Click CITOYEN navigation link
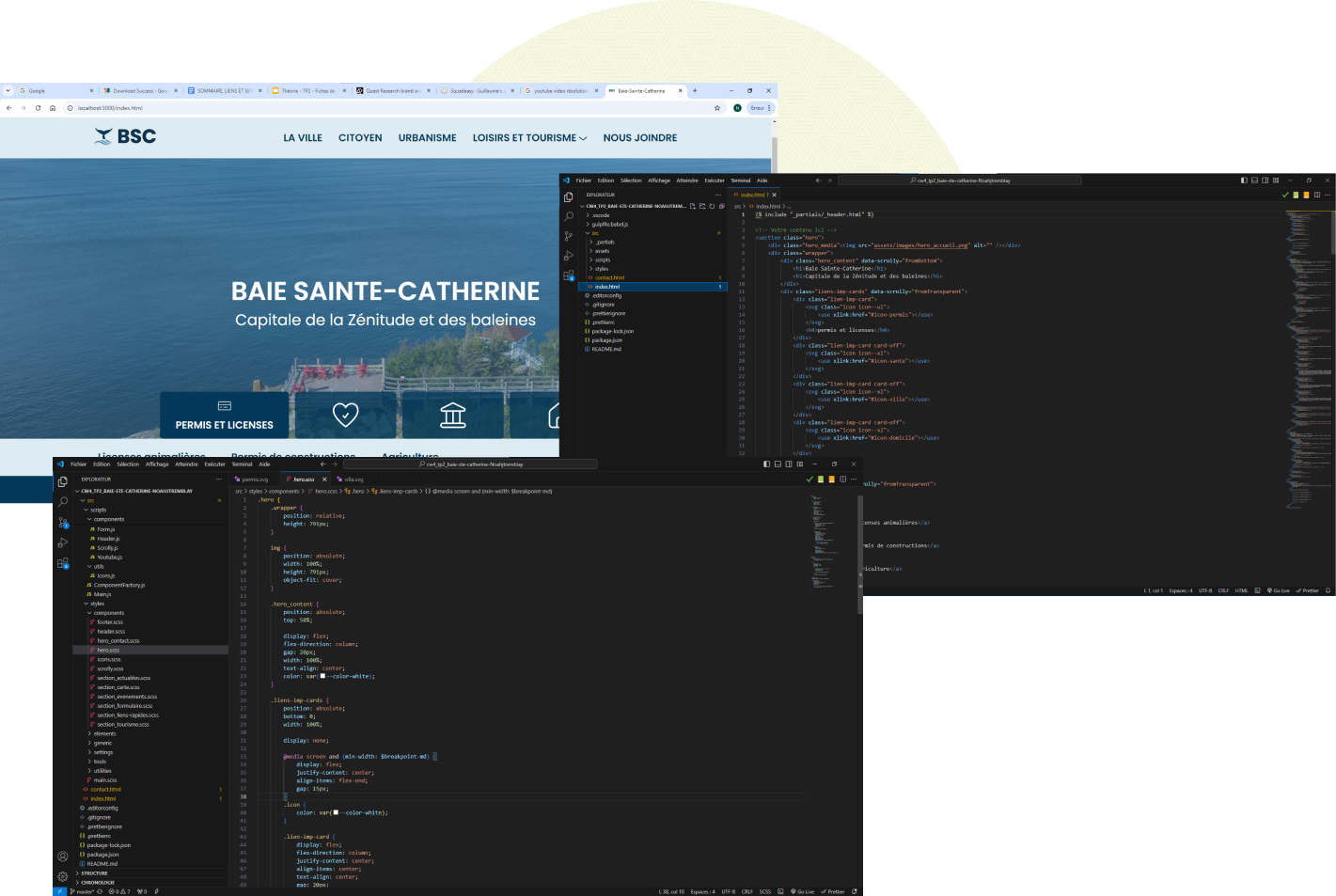Image resolution: width=1336 pixels, height=896 pixels. tap(360, 138)
